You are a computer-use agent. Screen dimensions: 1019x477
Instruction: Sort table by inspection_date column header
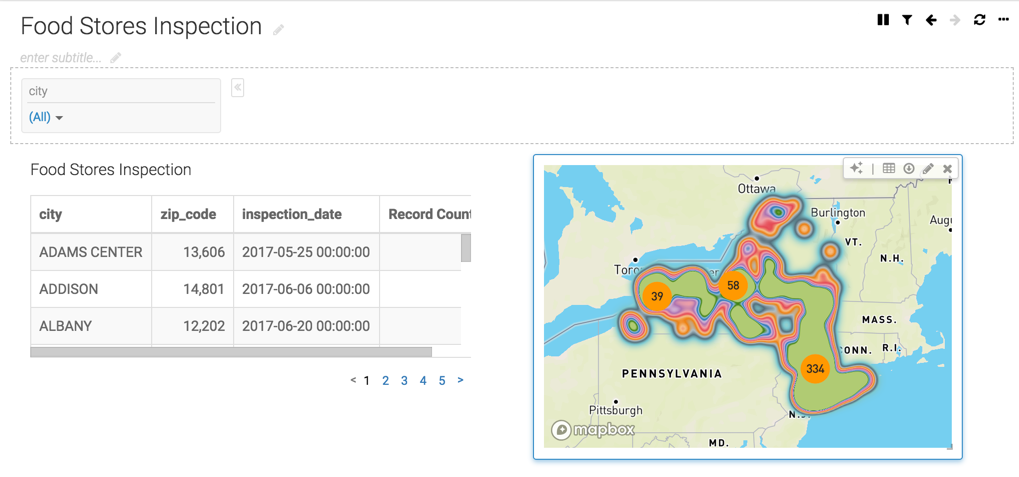[292, 214]
